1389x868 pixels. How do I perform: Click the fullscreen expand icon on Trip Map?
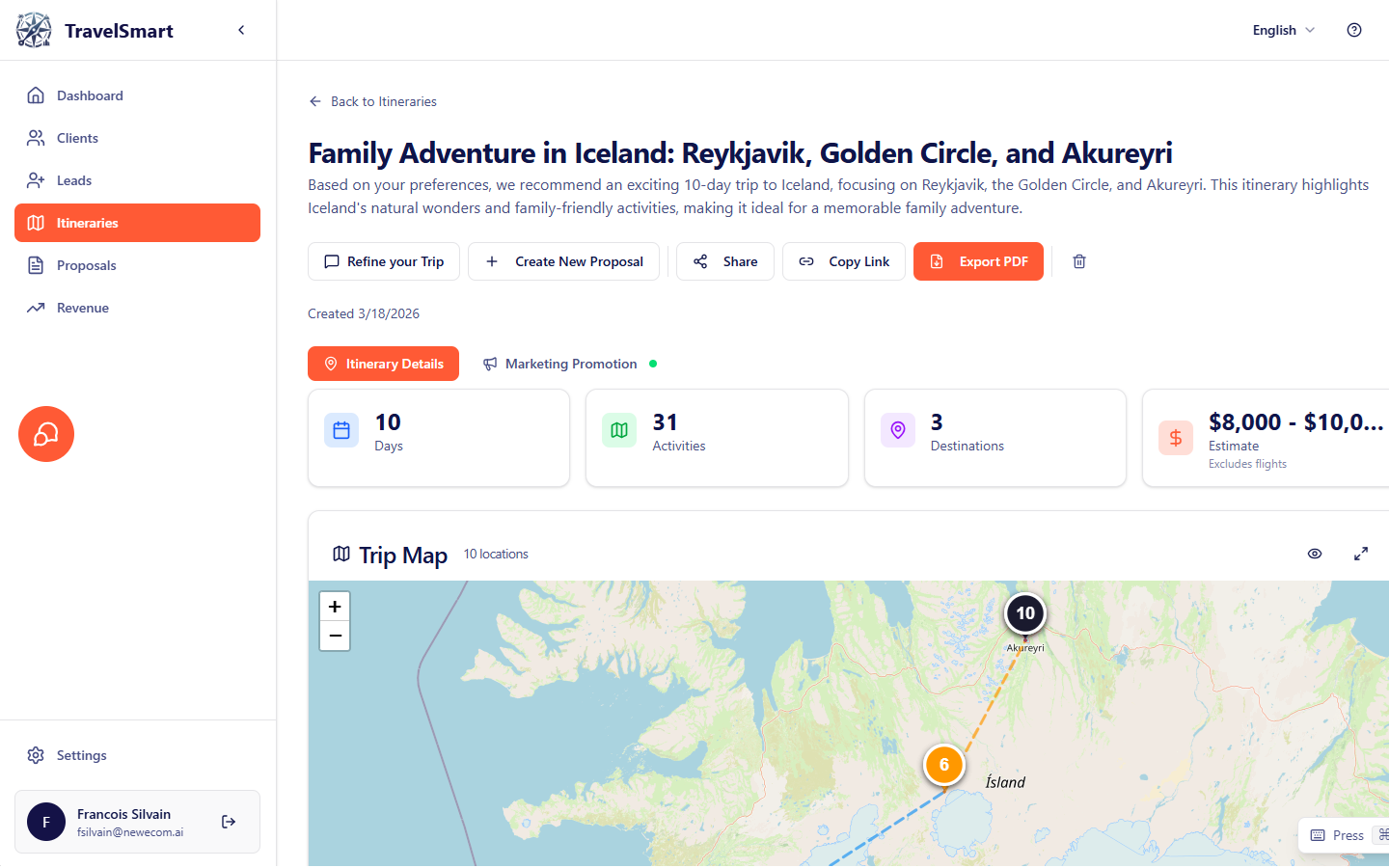tap(1361, 554)
